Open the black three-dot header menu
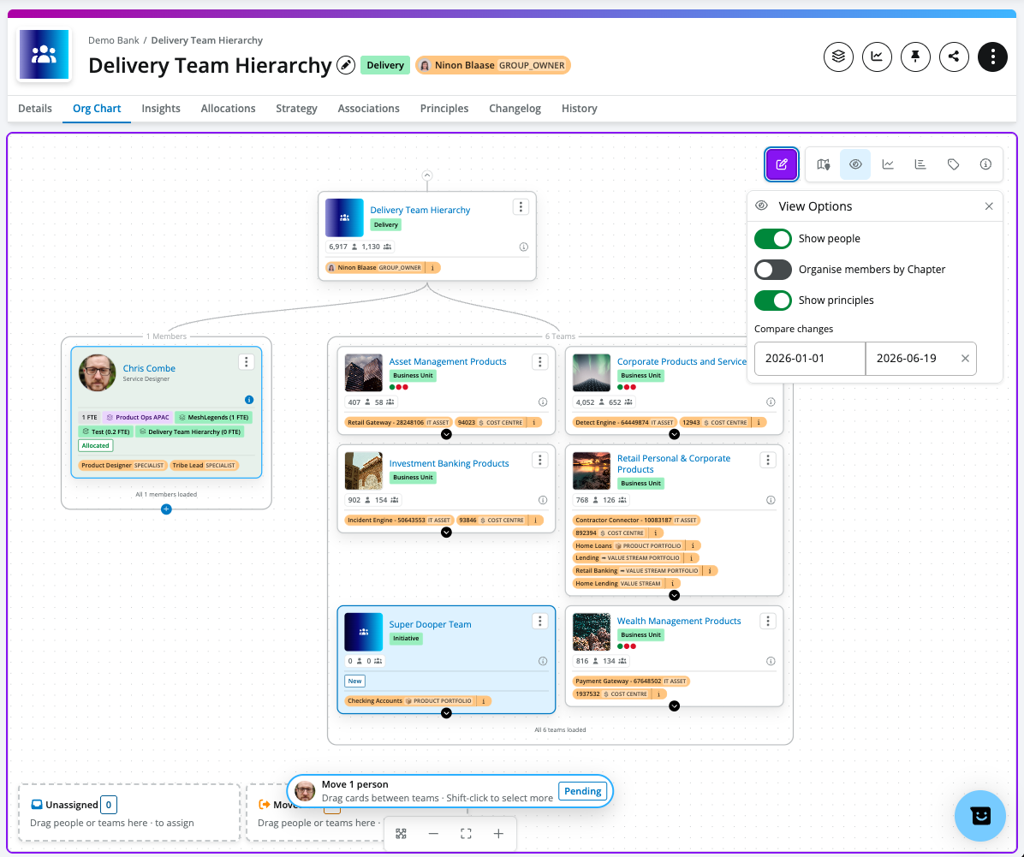The height and width of the screenshot is (857, 1024). tap(993, 57)
